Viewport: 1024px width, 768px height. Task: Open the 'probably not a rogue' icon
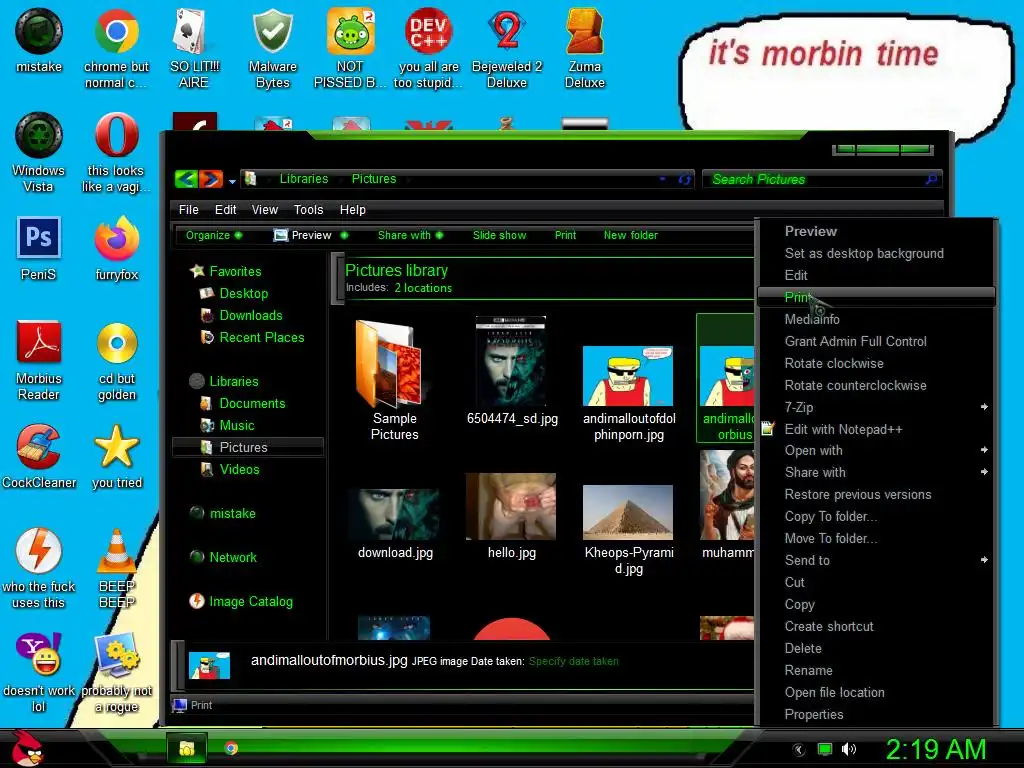click(116, 654)
